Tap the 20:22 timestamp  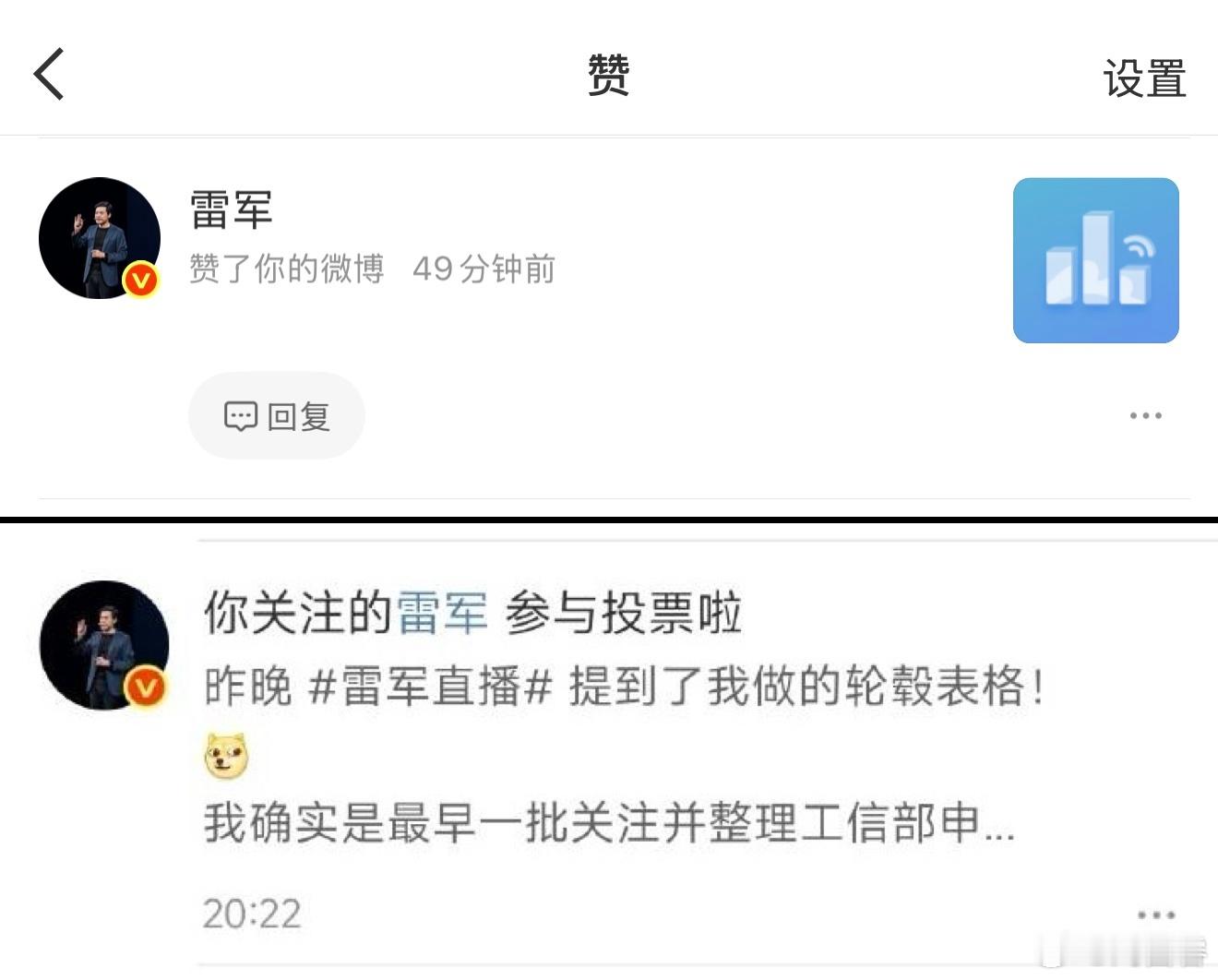click(x=252, y=914)
